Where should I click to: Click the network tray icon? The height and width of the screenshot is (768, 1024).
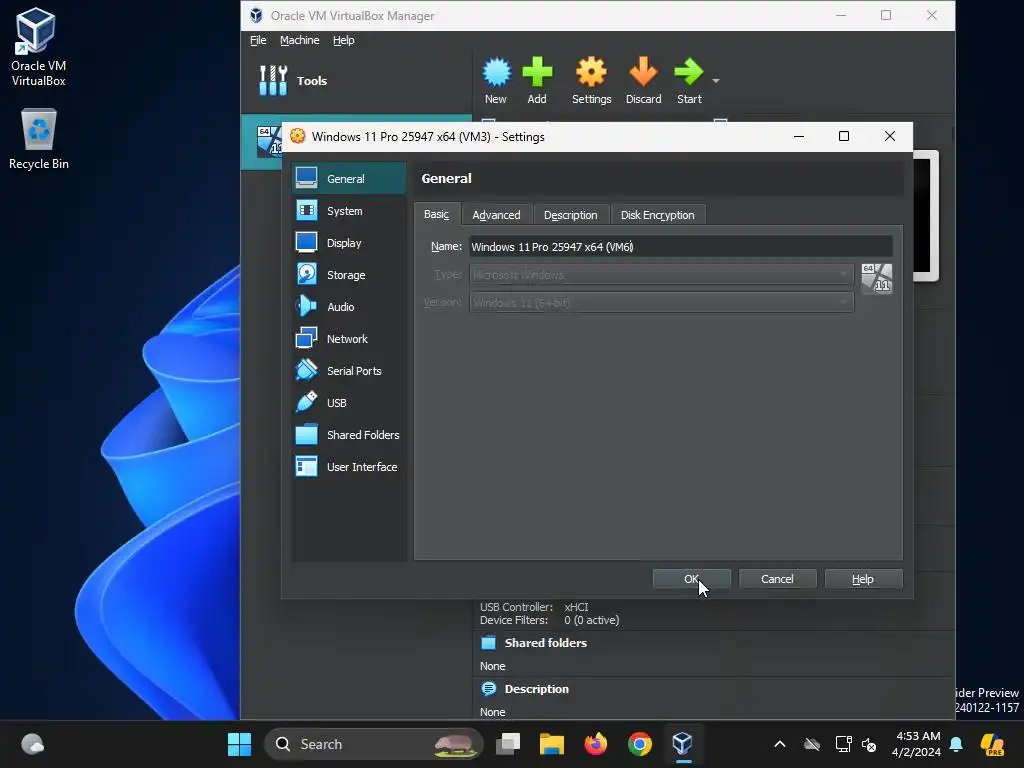click(x=843, y=744)
